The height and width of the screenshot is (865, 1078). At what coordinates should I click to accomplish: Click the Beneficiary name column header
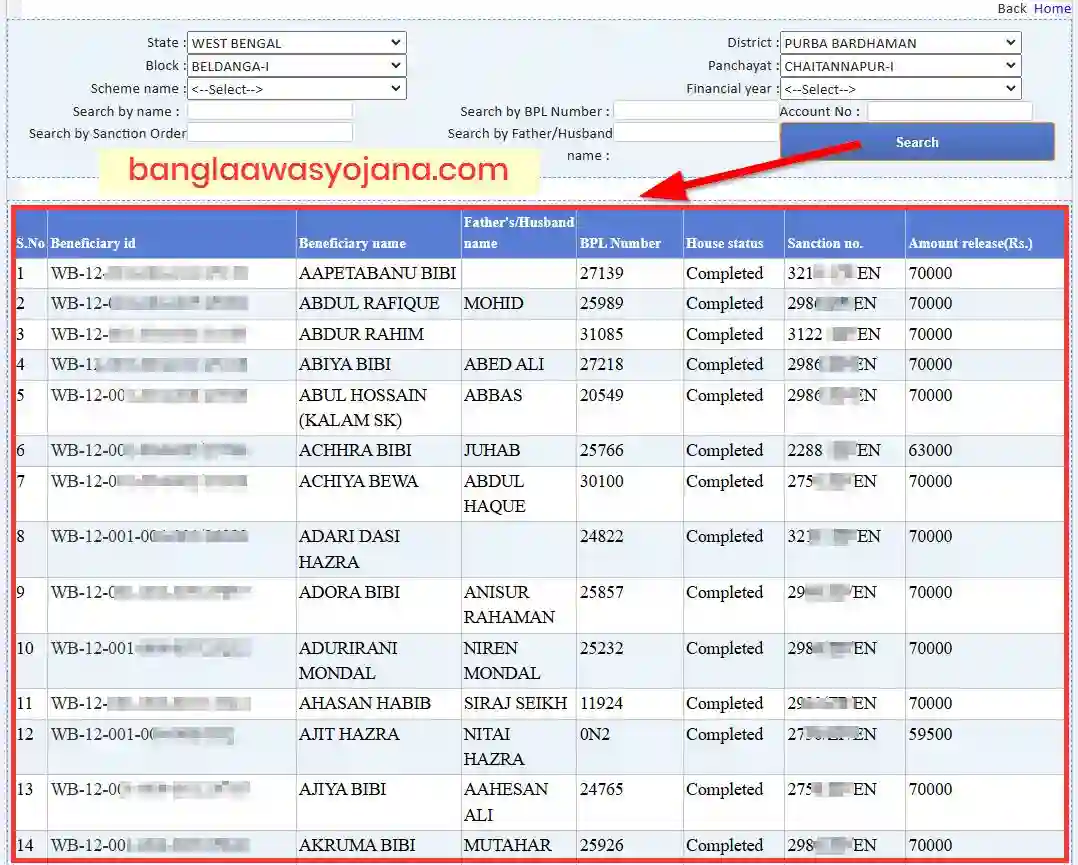tap(352, 243)
